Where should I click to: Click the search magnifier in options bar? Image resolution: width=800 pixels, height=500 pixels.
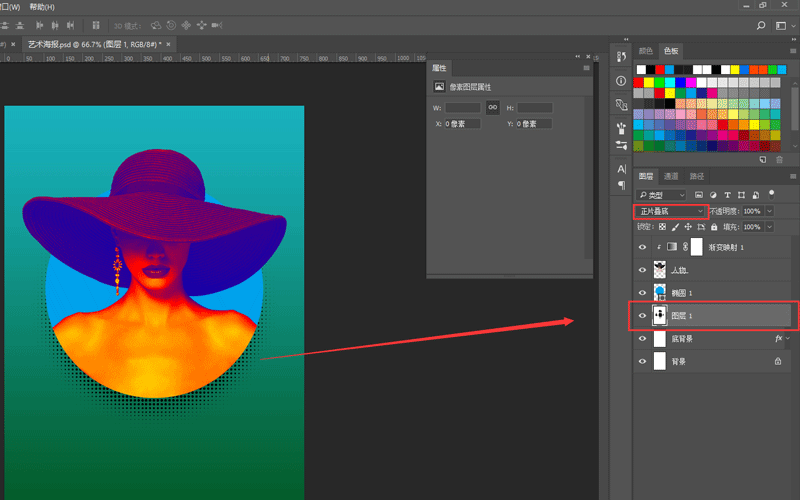point(761,25)
